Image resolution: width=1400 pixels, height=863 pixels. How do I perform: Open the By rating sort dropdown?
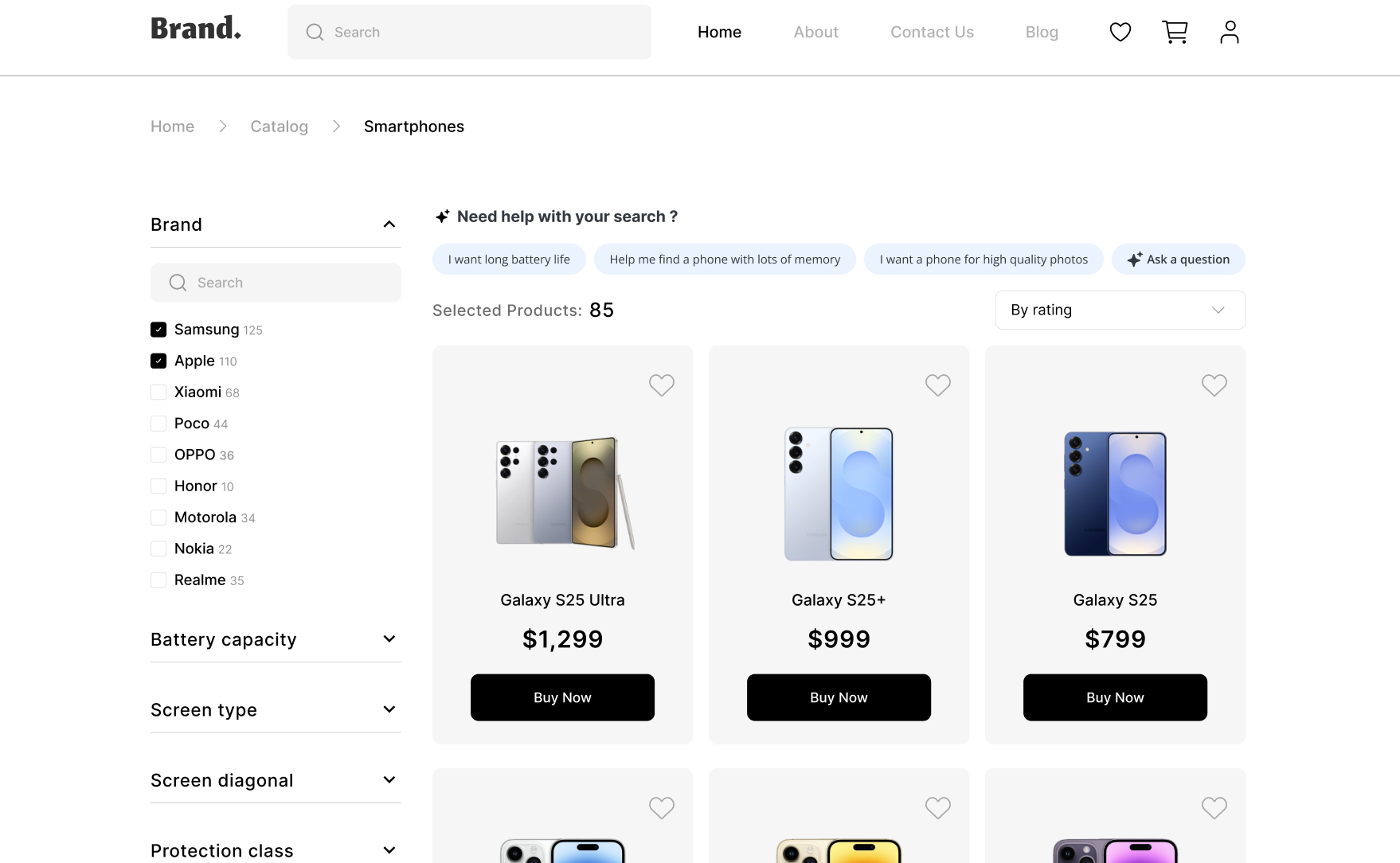point(1119,310)
